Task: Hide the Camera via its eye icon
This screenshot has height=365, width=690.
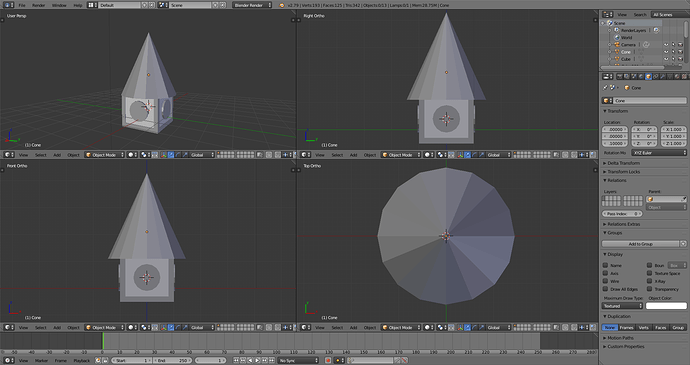Action: coord(666,44)
